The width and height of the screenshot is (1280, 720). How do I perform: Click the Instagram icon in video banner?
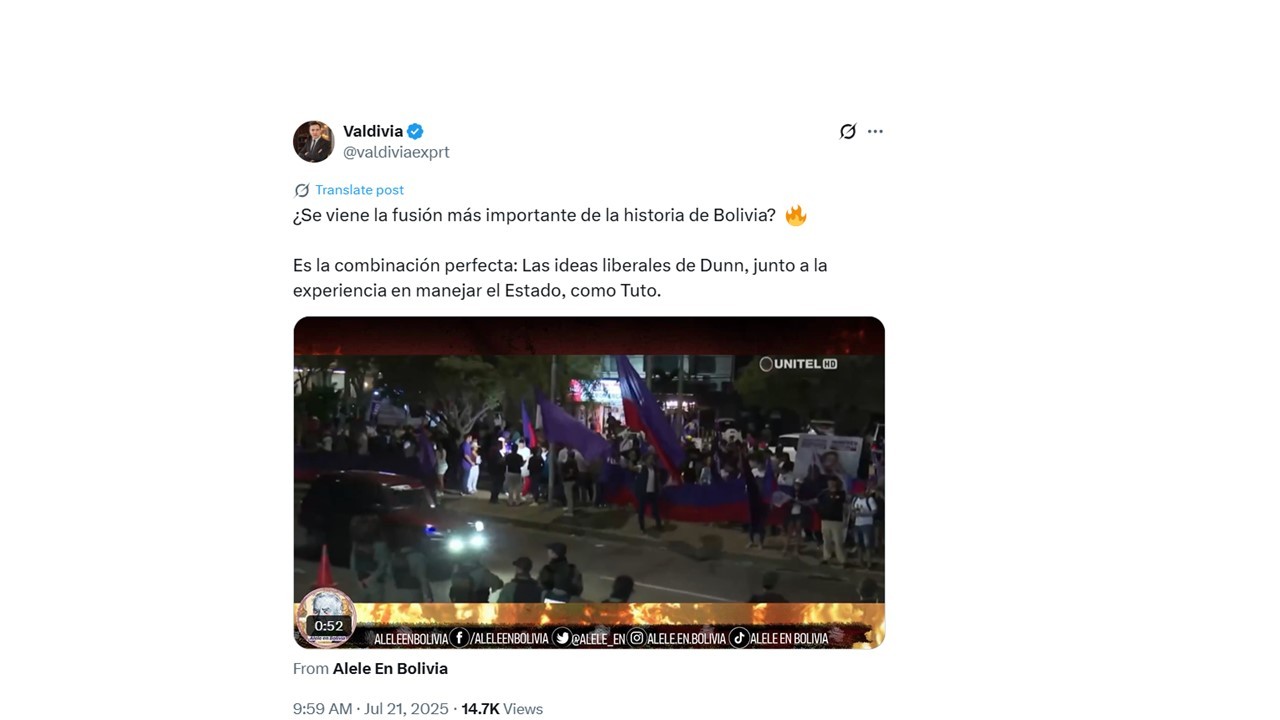pyautogui.click(x=636, y=638)
